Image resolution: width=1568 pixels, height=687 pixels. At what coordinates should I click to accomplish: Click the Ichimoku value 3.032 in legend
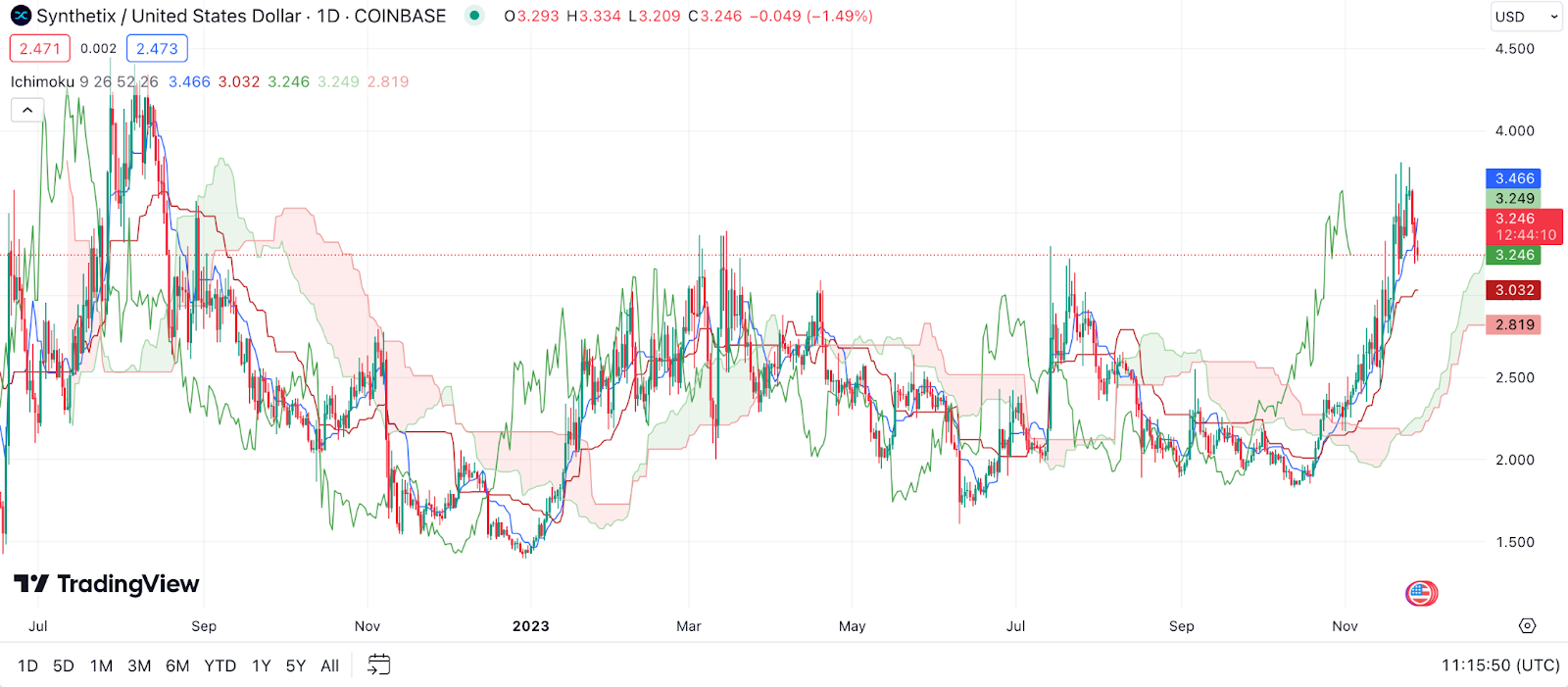click(x=239, y=81)
